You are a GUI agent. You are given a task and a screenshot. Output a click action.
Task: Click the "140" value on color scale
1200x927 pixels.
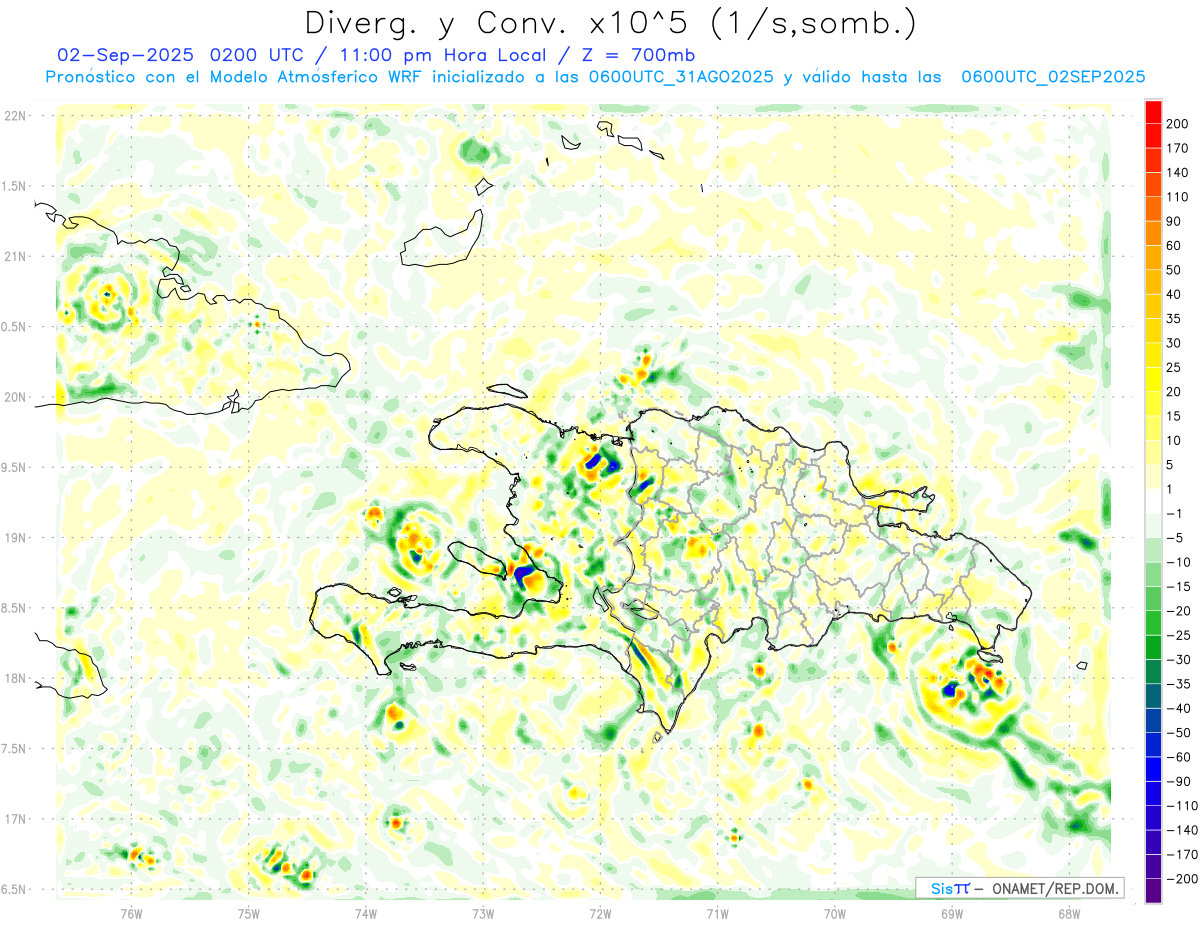1179,172
